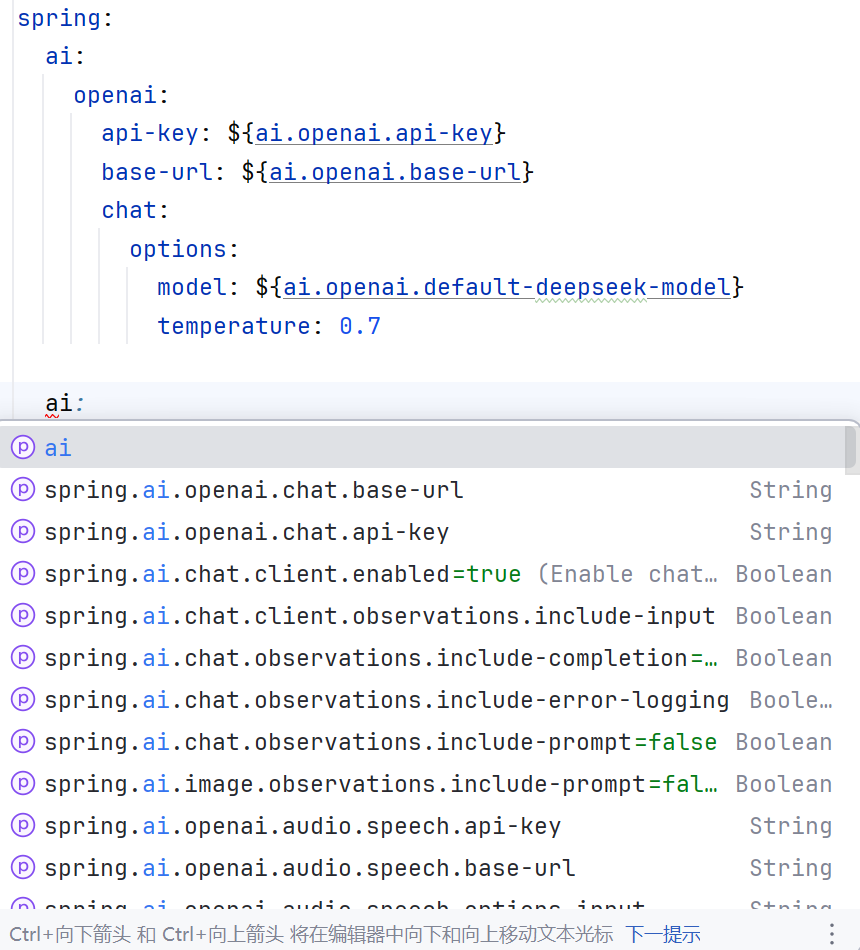Screen dimensions: 860x950
Task: Click the property icon beside the highlighted 'ai' suggestion
Action: 23,447
